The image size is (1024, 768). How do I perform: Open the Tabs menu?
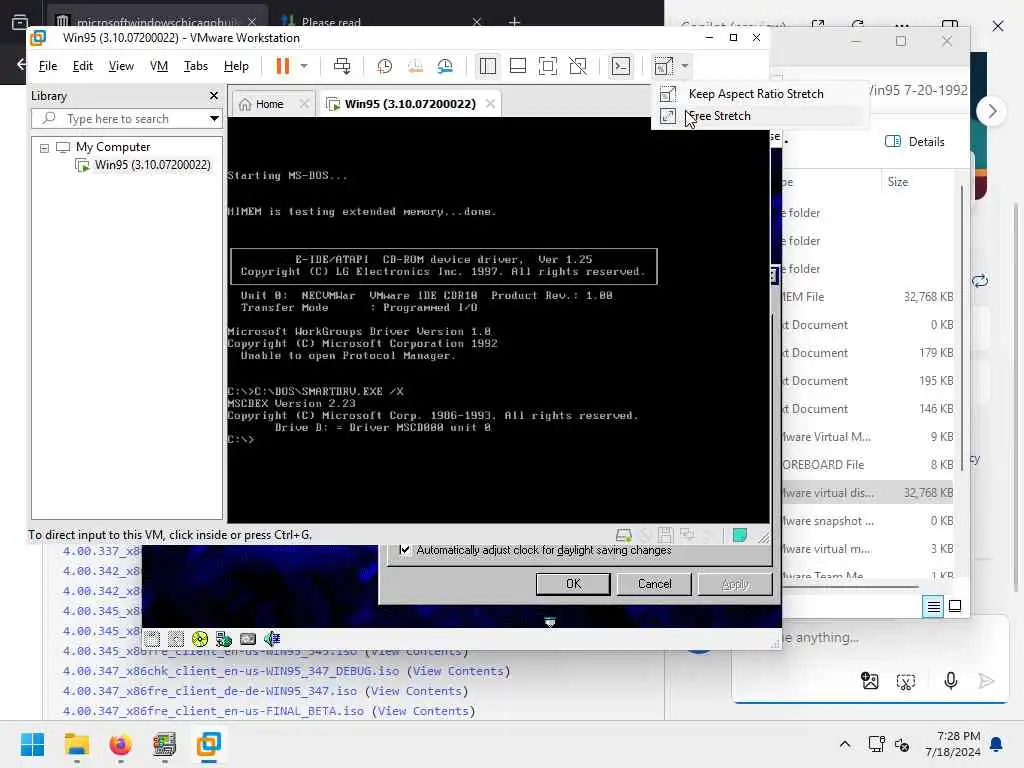pyautogui.click(x=195, y=66)
